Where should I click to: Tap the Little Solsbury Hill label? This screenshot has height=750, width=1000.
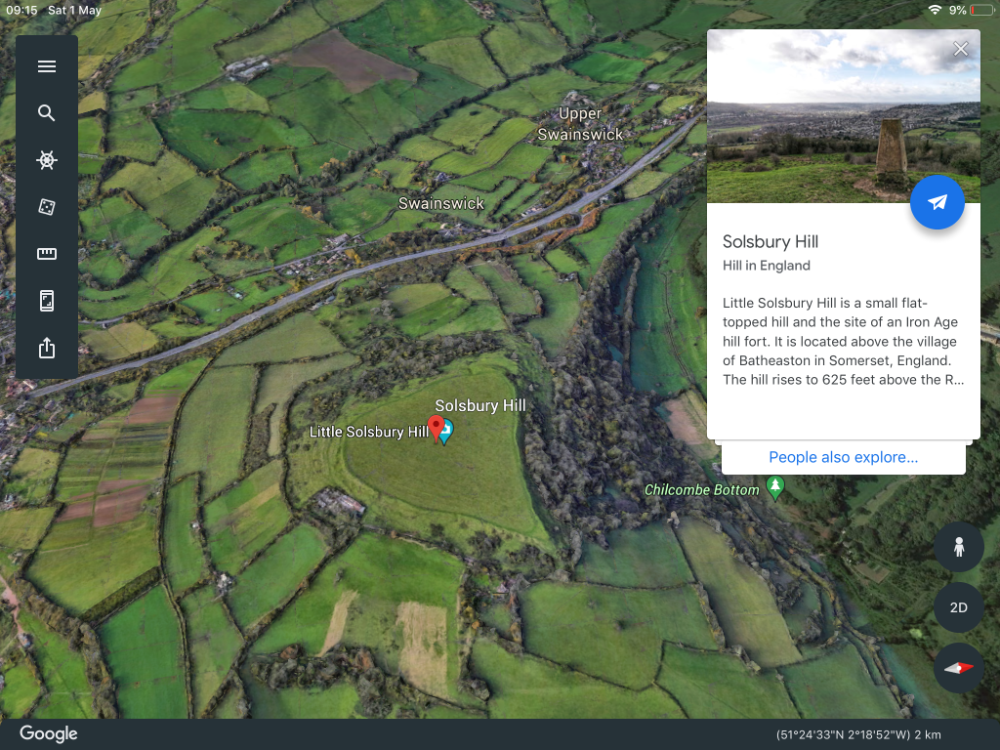tap(369, 432)
